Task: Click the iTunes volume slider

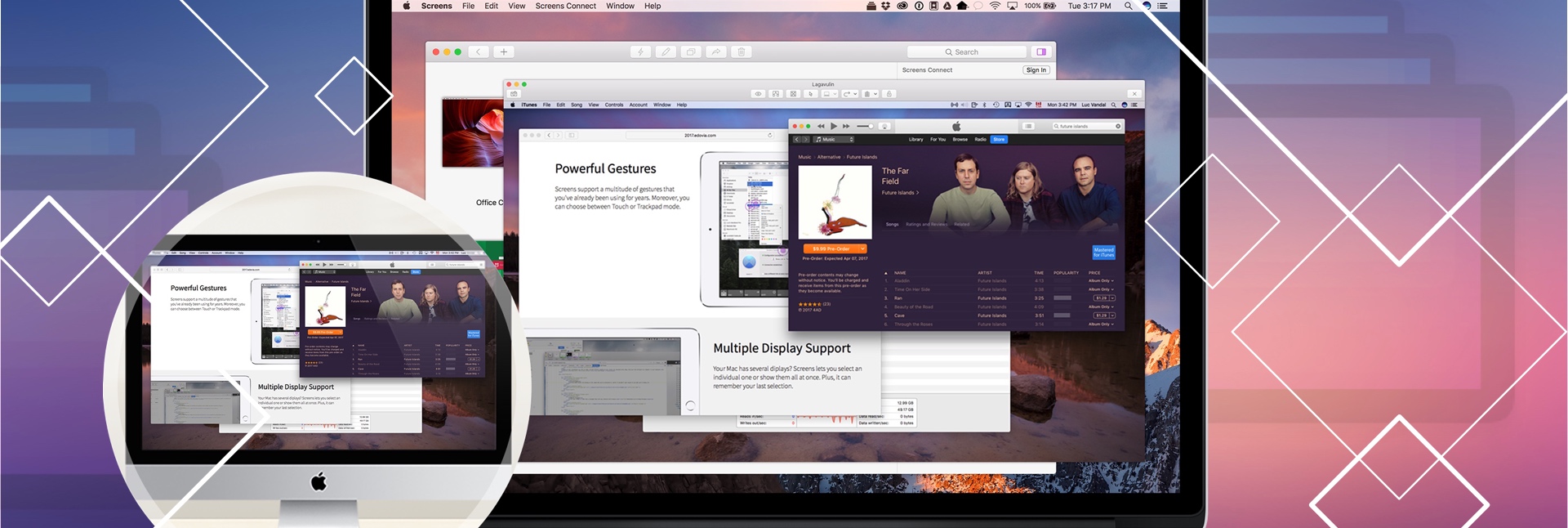Action: coord(865,126)
